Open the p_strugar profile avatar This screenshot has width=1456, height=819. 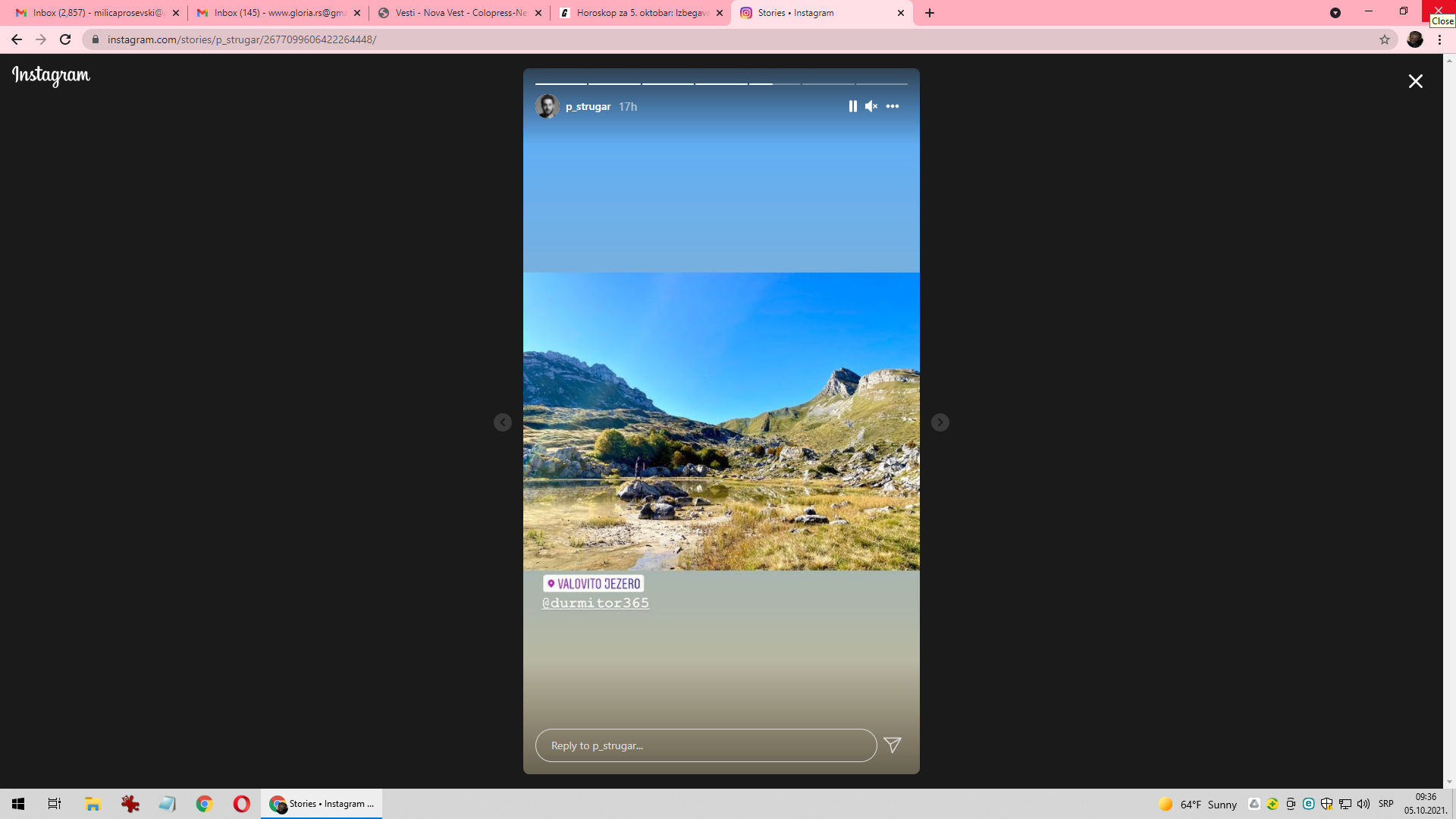point(547,106)
